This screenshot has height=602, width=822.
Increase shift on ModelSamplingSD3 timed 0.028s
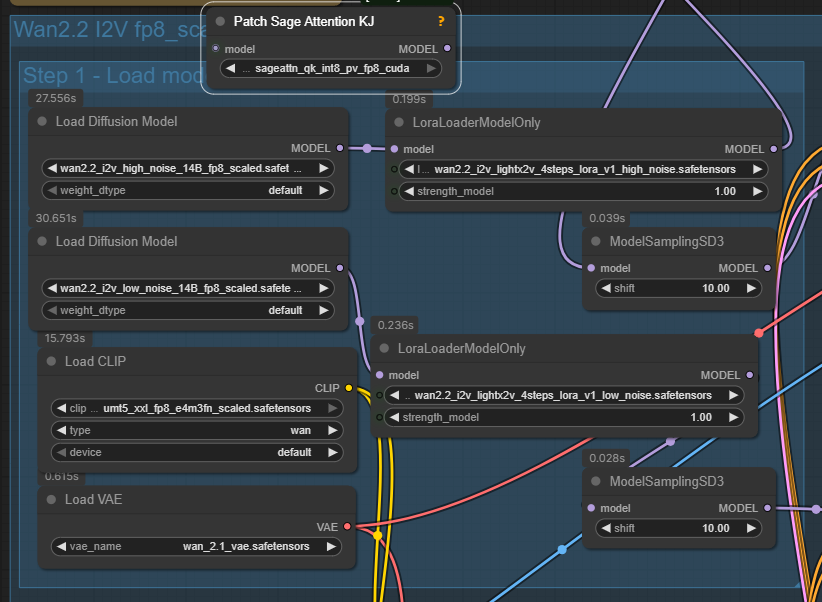(x=751, y=529)
